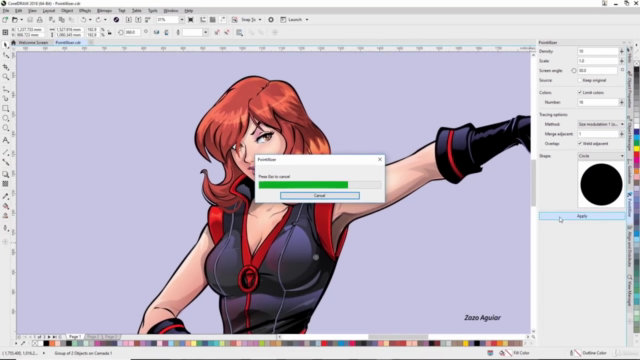Click the rotation angle field

tap(133, 32)
